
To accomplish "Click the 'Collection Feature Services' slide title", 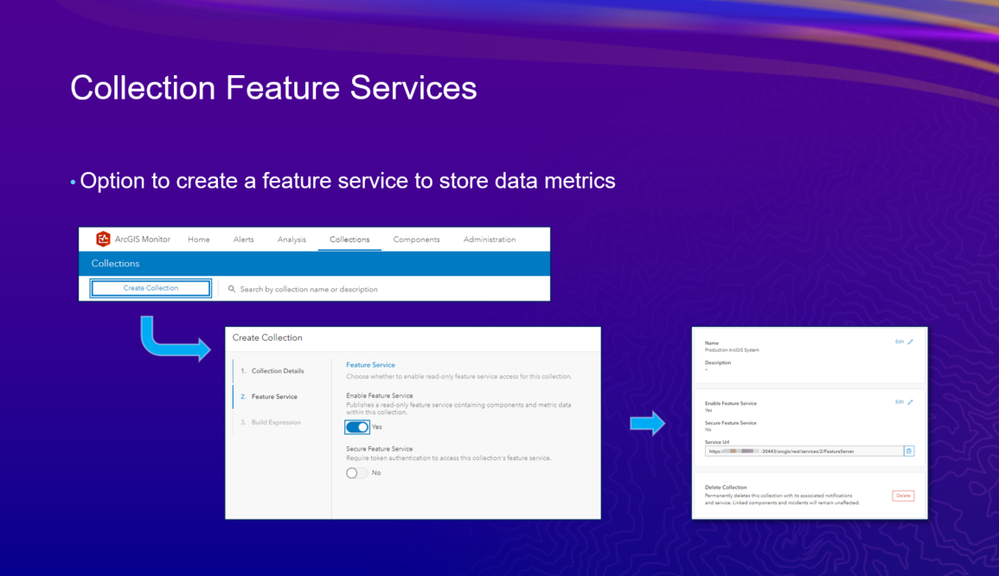I will pos(273,87).
